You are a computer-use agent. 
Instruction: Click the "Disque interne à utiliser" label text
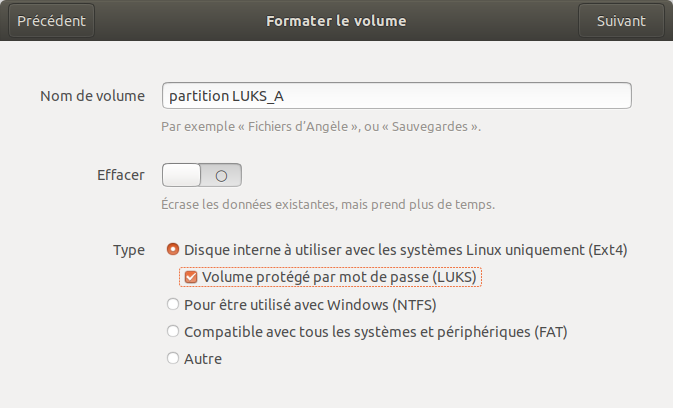coord(406,249)
